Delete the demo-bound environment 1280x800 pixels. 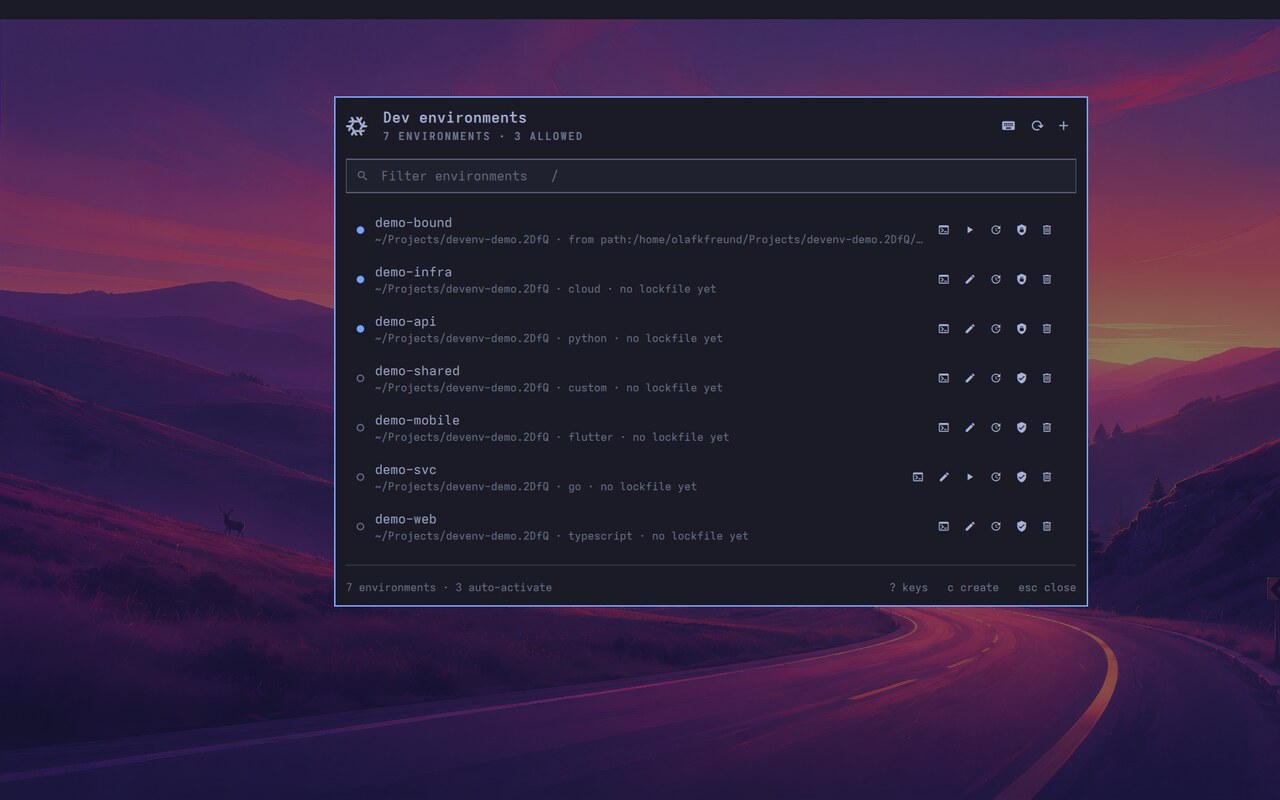(x=1047, y=230)
